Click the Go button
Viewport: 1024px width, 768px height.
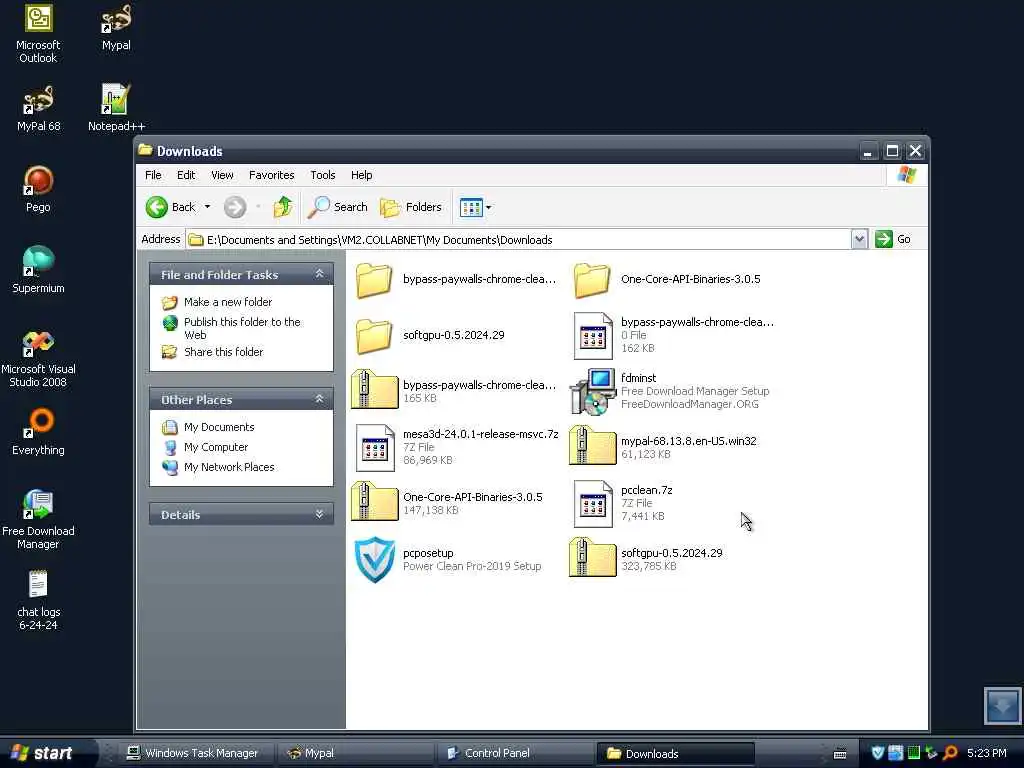[x=893, y=239]
